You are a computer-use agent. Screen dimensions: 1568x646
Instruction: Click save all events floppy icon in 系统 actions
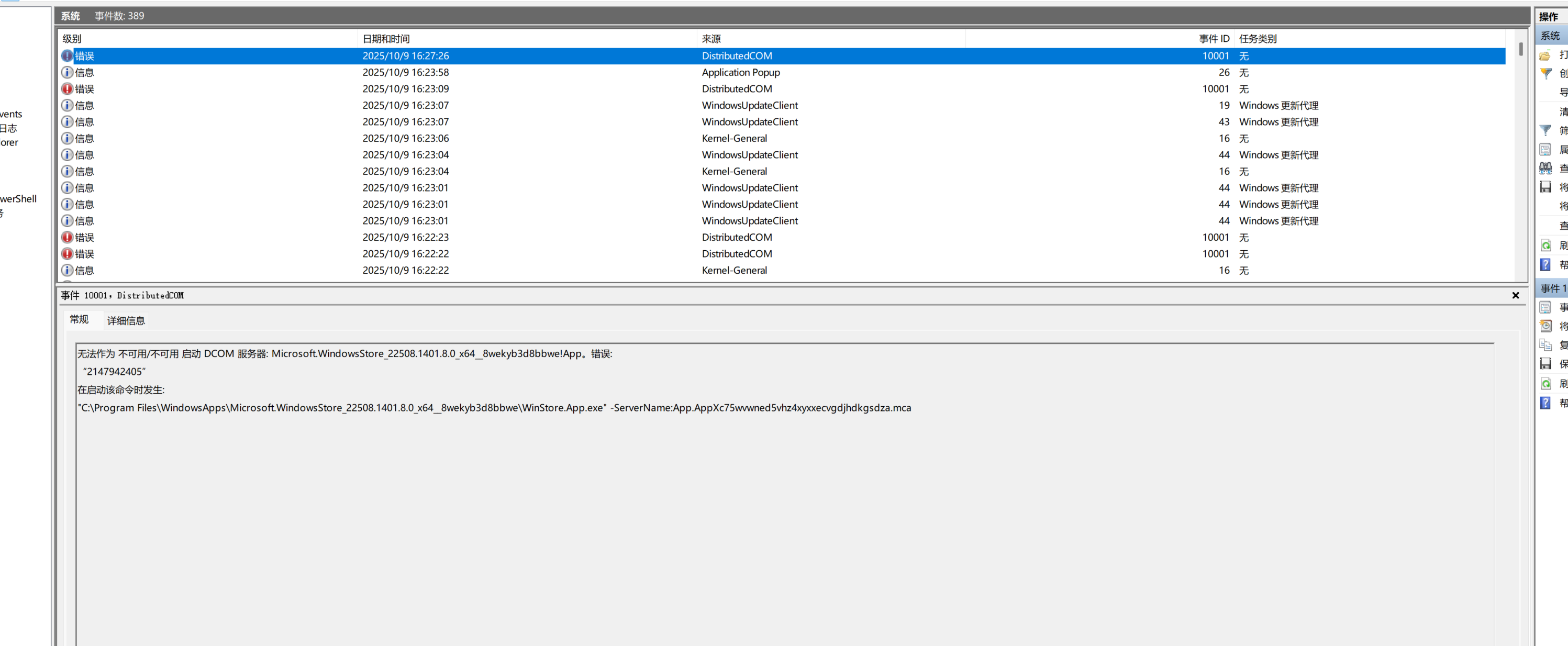point(1545,187)
